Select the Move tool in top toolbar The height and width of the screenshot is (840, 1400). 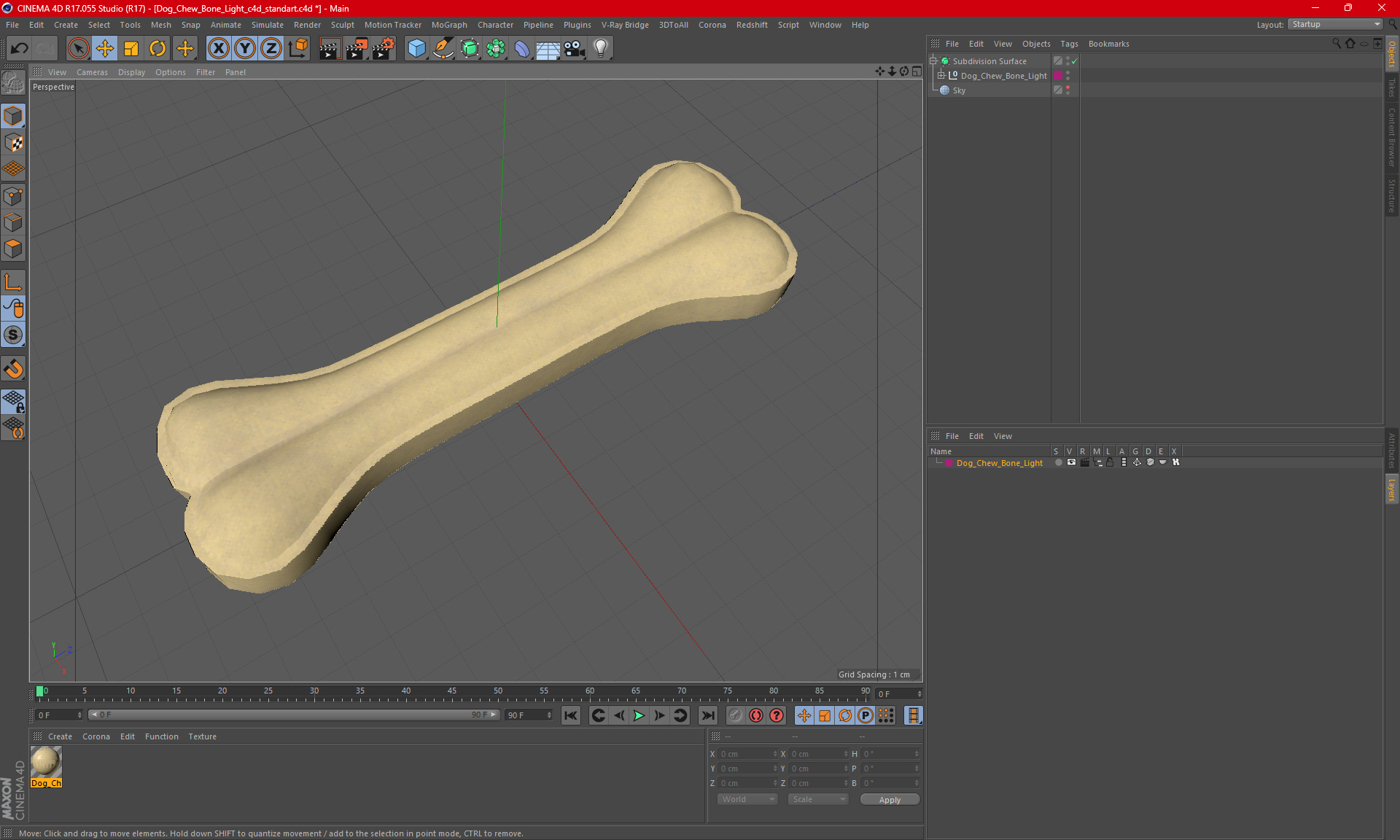(105, 49)
